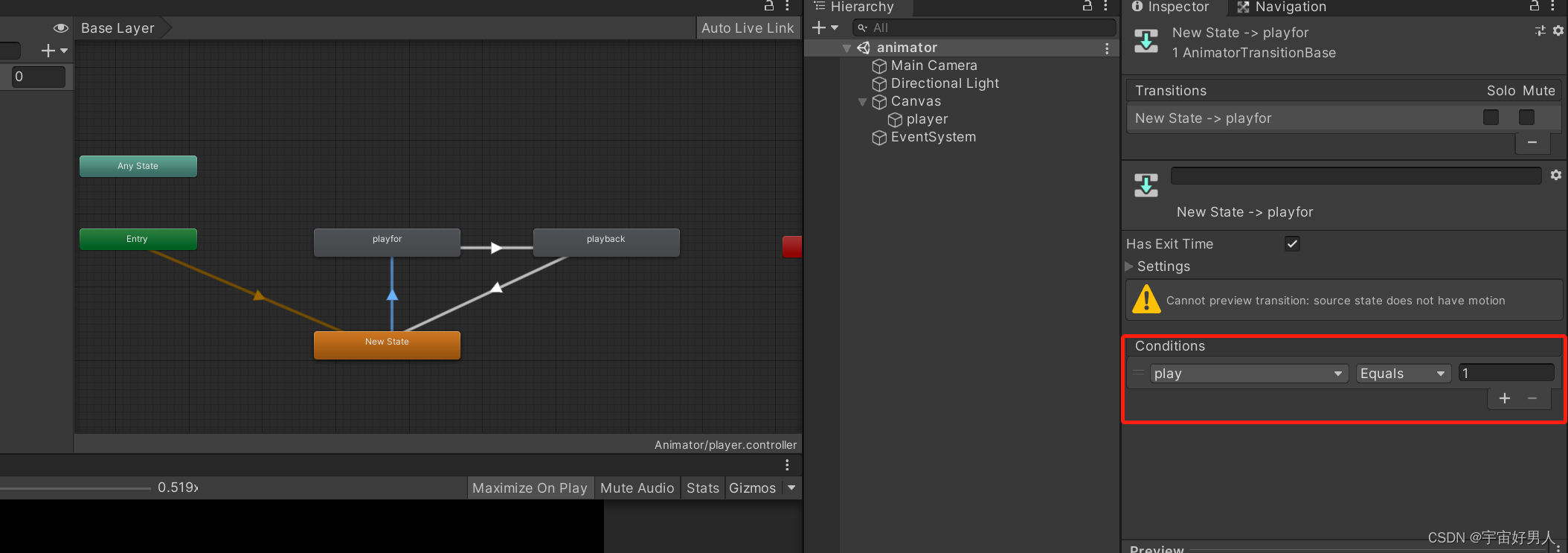Select the red Exit node
The image size is (1568, 553).
point(792,246)
